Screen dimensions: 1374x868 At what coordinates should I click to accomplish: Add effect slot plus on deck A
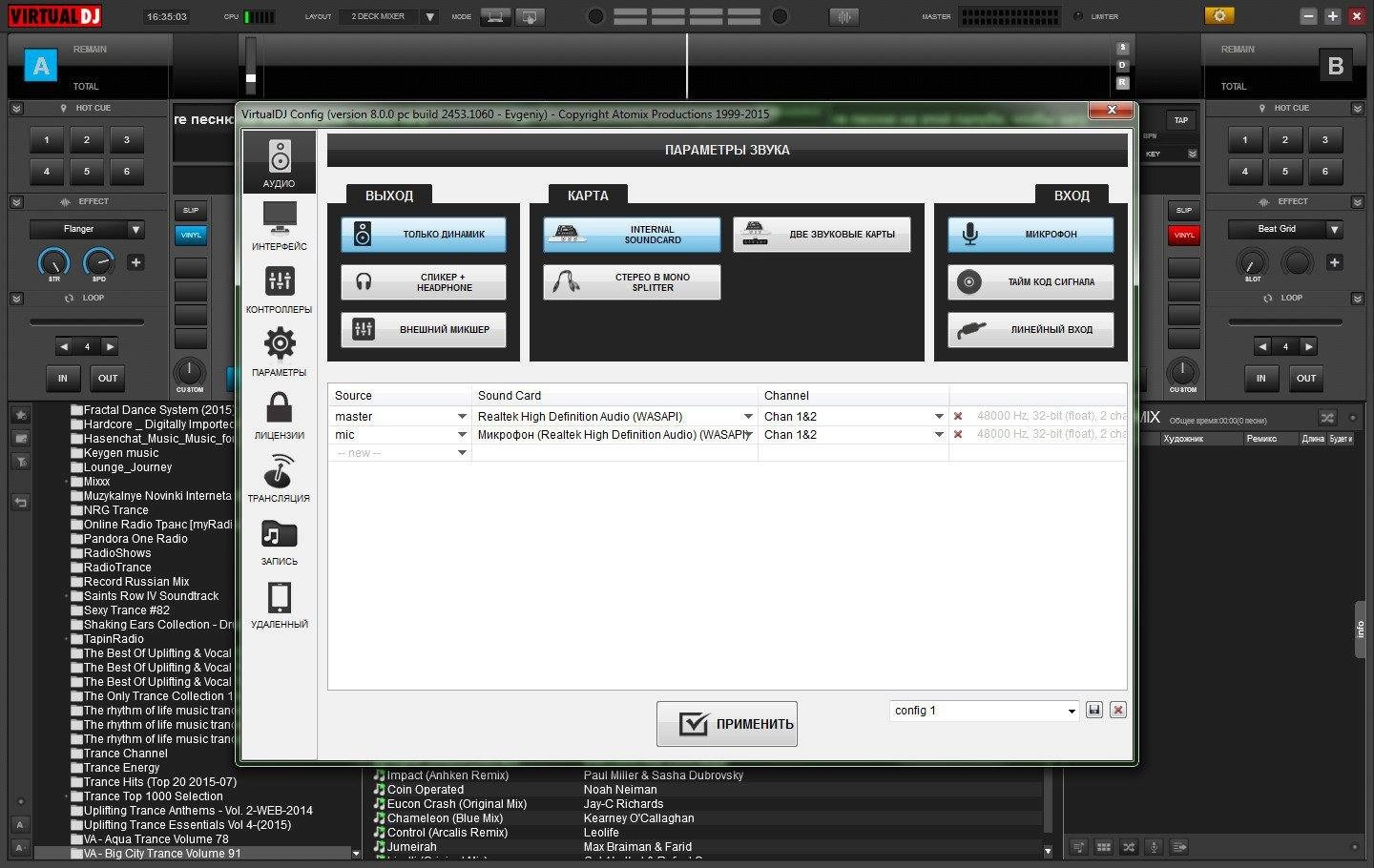pyautogui.click(x=135, y=262)
